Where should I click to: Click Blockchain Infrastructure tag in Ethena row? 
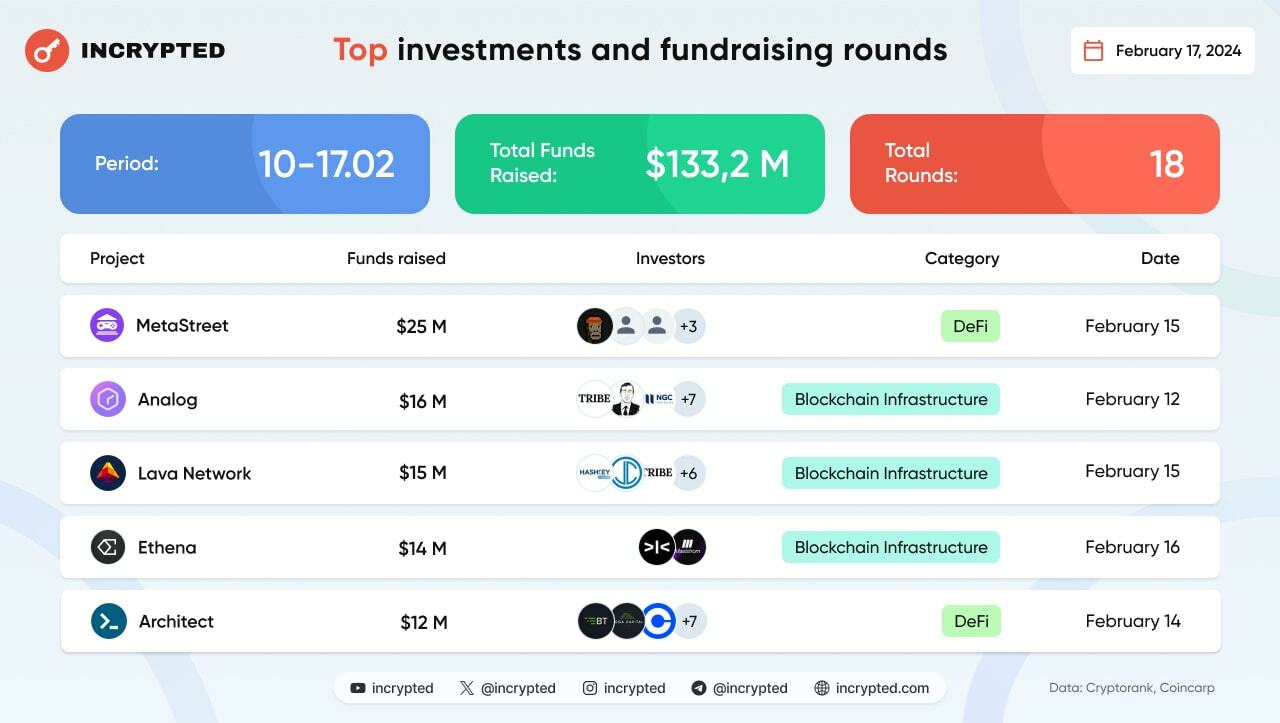(x=891, y=547)
